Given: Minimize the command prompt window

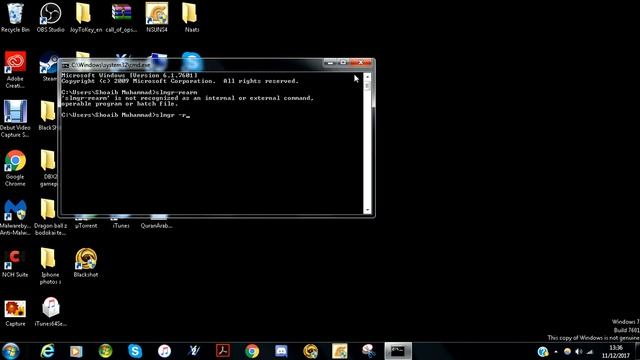Looking at the screenshot, I should pyautogui.click(x=330, y=63).
